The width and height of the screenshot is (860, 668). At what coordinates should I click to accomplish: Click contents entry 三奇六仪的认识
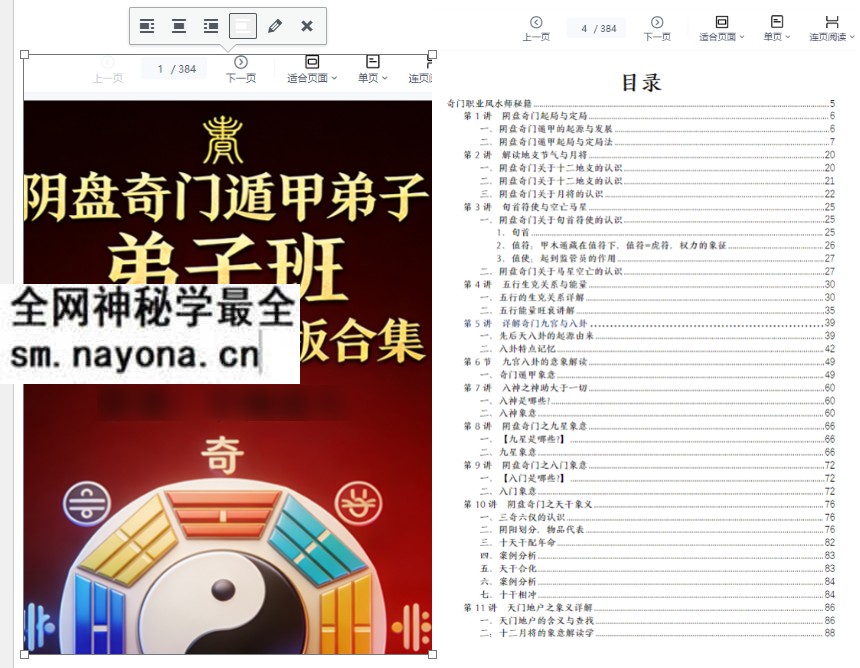tap(658, 517)
